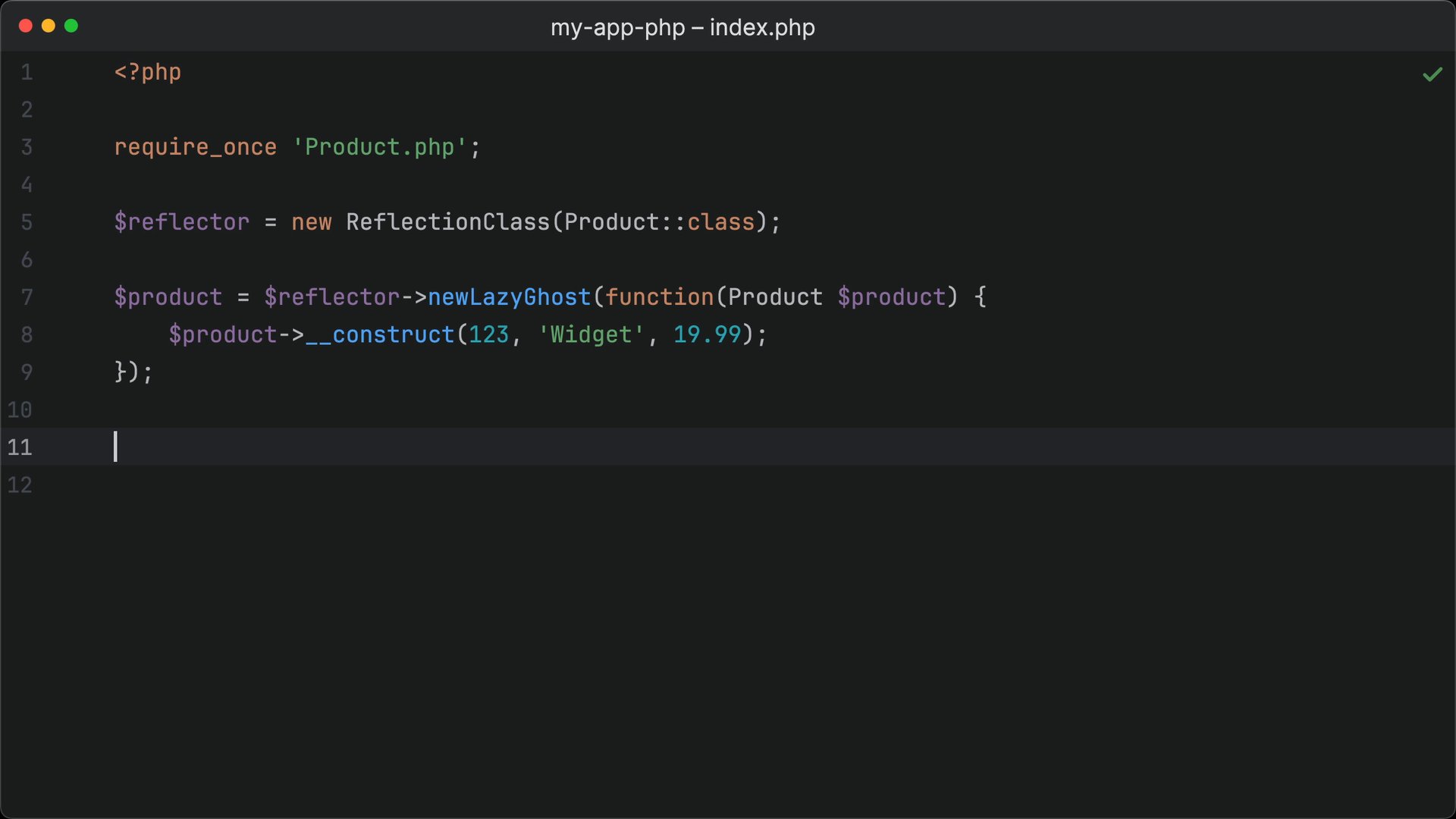Image resolution: width=1456 pixels, height=819 pixels.
Task: Click line number 12 in the gutter
Action: [x=20, y=485]
